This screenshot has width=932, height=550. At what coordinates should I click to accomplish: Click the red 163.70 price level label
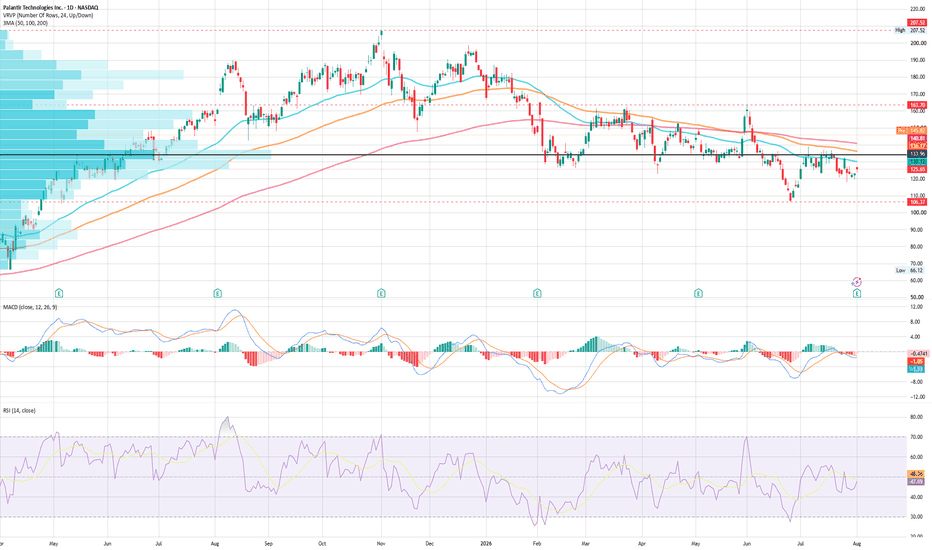click(917, 105)
